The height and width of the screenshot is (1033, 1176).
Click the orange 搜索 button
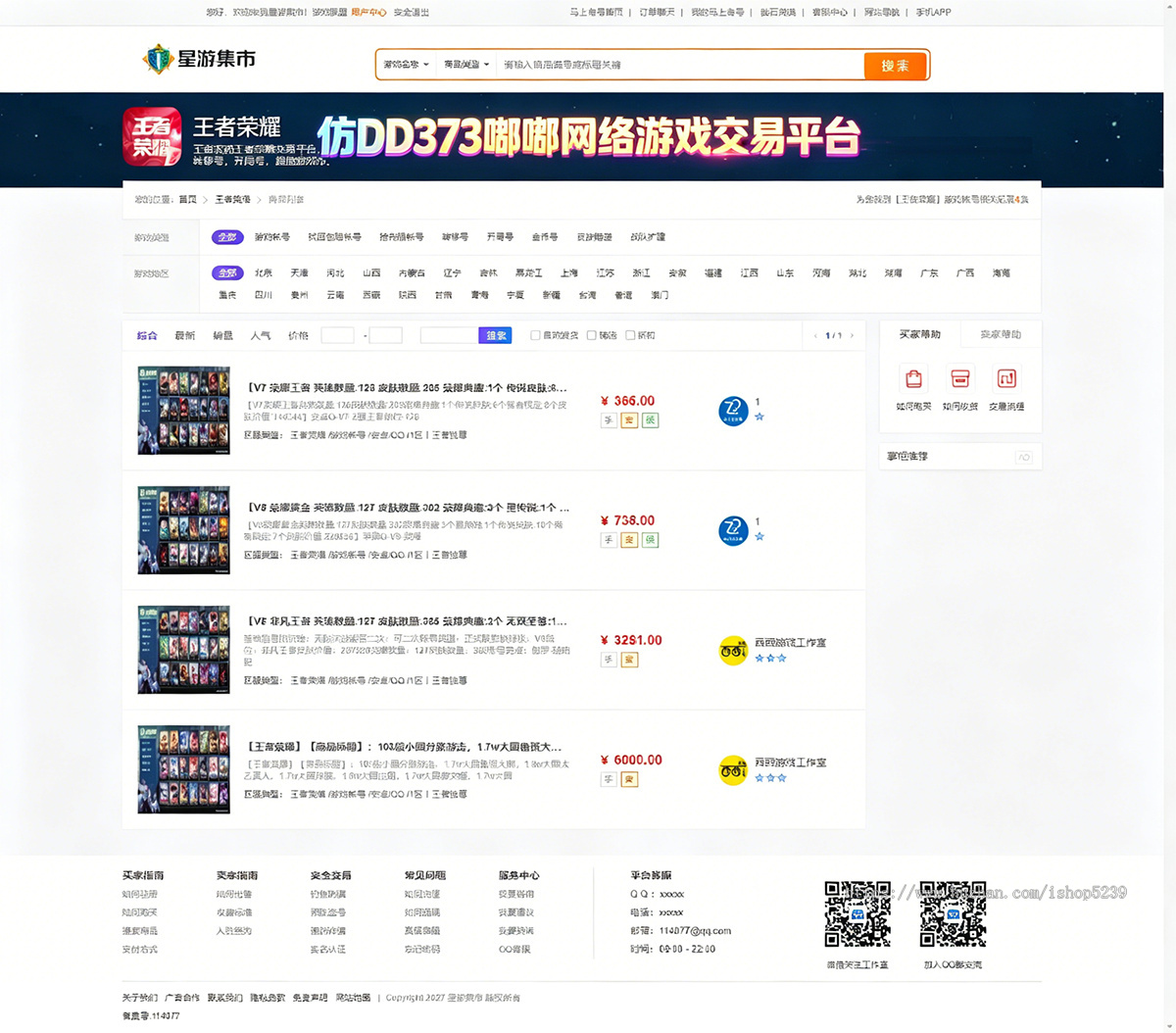[x=895, y=65]
